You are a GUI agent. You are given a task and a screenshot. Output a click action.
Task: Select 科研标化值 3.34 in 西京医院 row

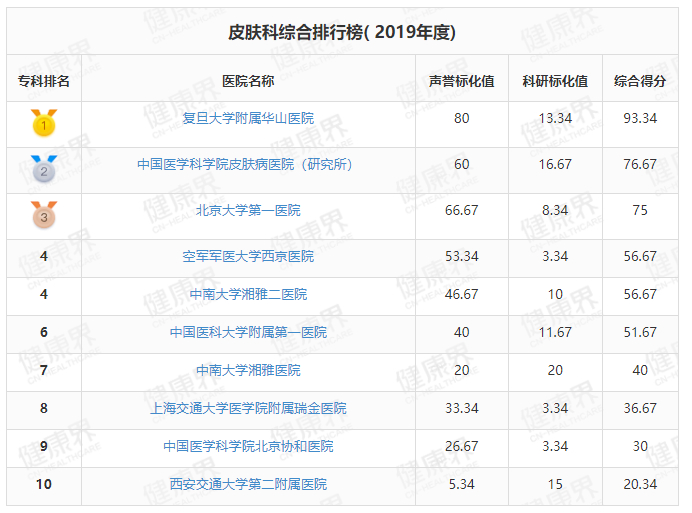(x=555, y=256)
